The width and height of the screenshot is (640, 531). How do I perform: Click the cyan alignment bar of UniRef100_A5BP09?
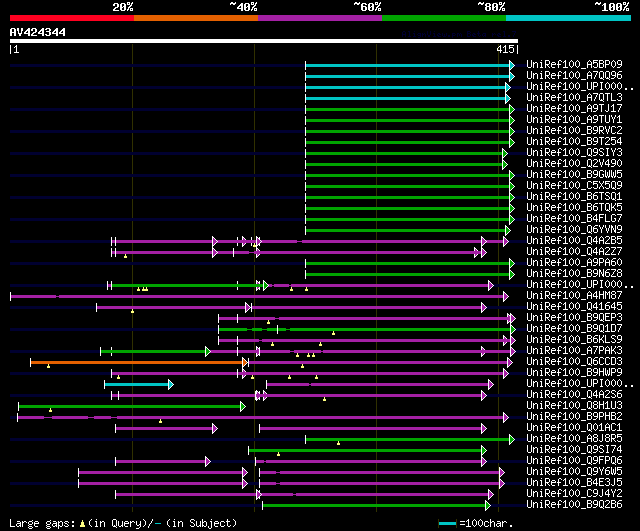point(409,65)
